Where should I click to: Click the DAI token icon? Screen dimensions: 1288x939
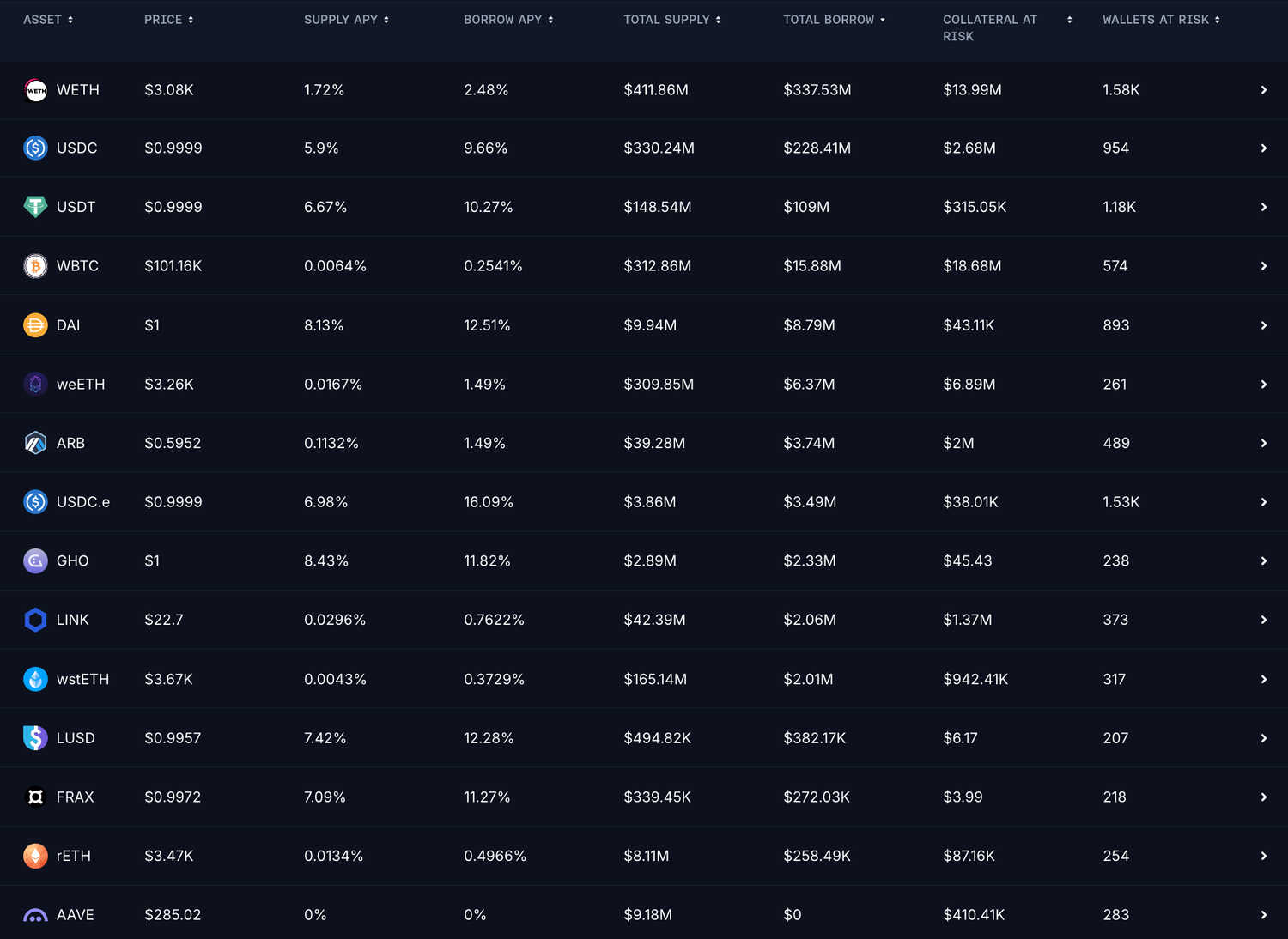(35, 325)
